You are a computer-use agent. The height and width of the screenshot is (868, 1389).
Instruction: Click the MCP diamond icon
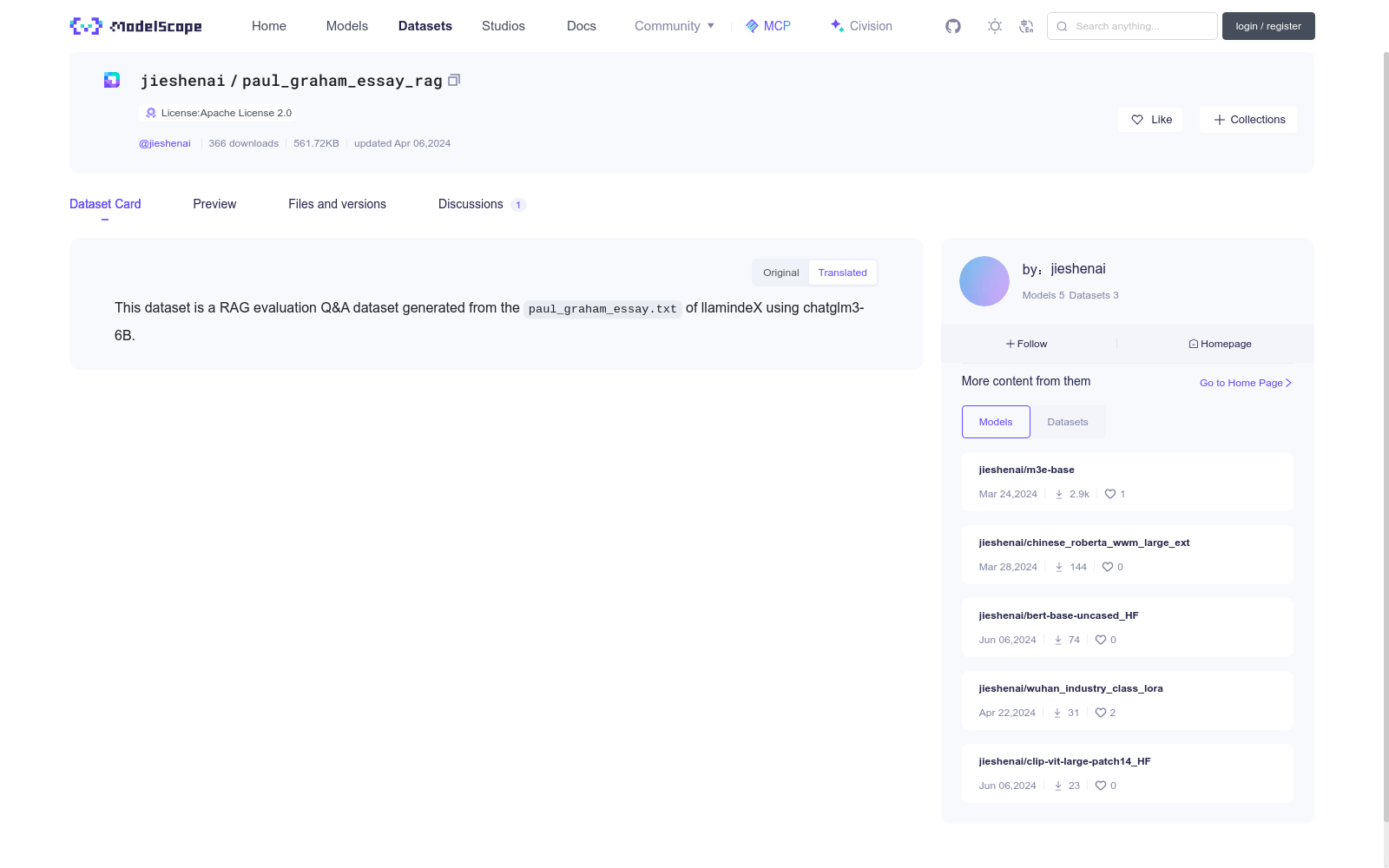tap(752, 26)
